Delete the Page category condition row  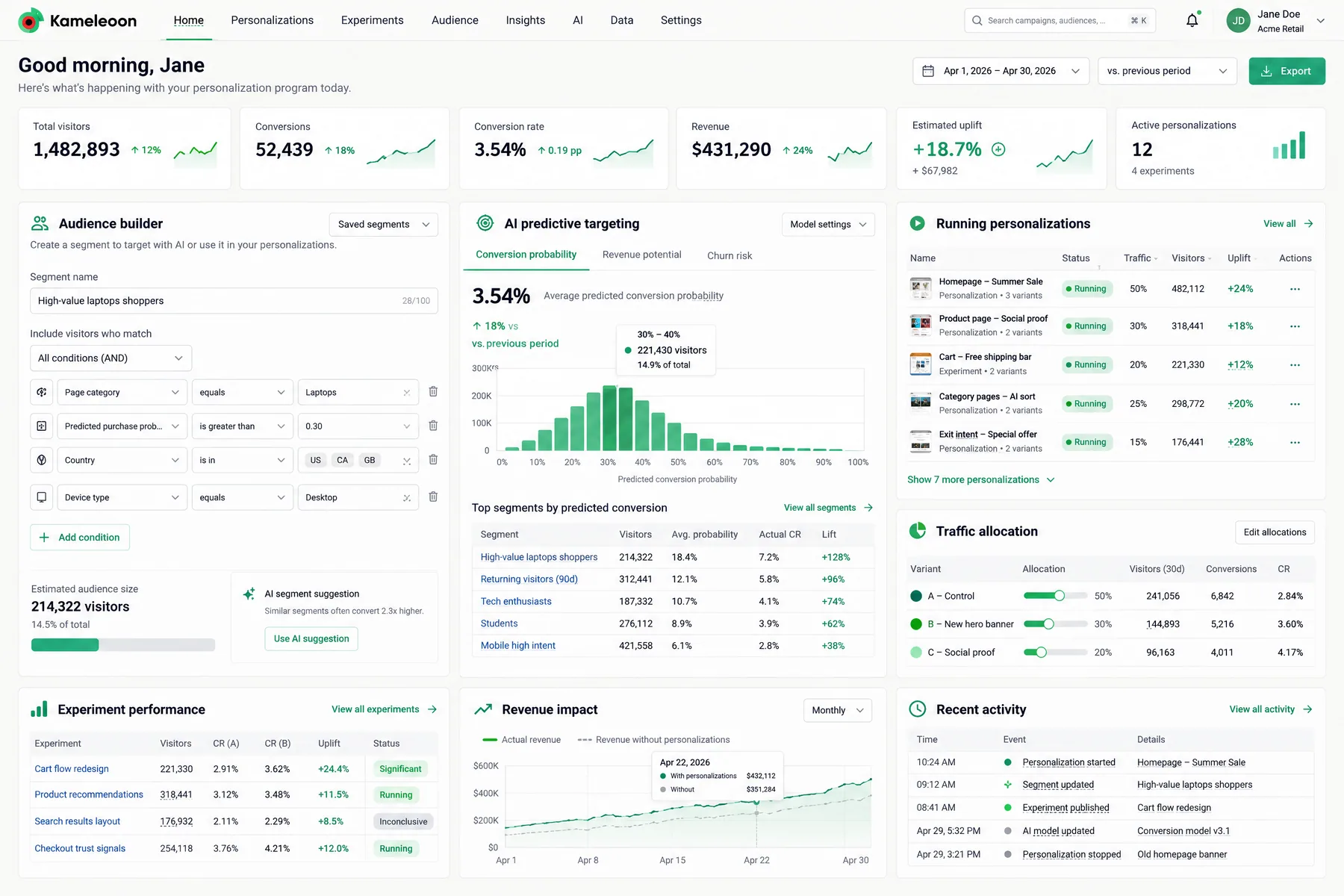point(433,391)
